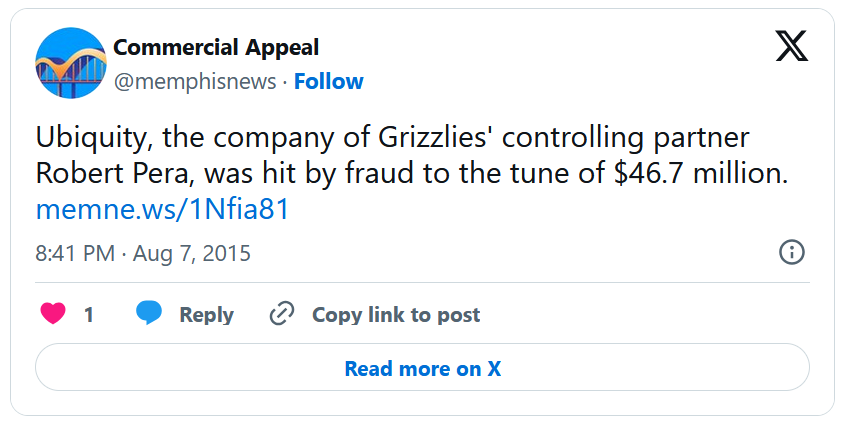Click the Aug 7, 2015 date
Image resolution: width=848 pixels, height=426 pixels.
192,254
